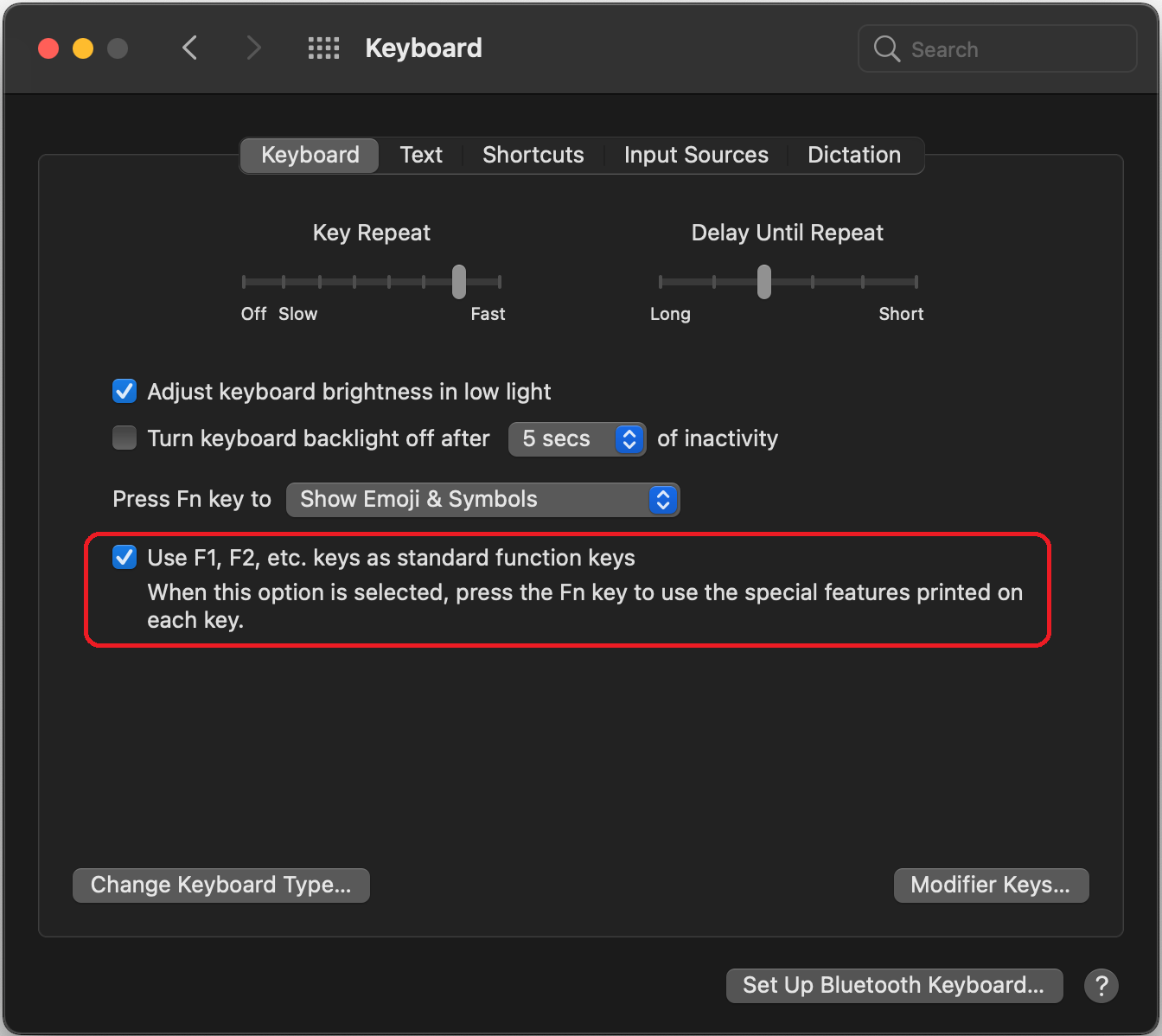Open the Input Sources tab

coord(696,155)
